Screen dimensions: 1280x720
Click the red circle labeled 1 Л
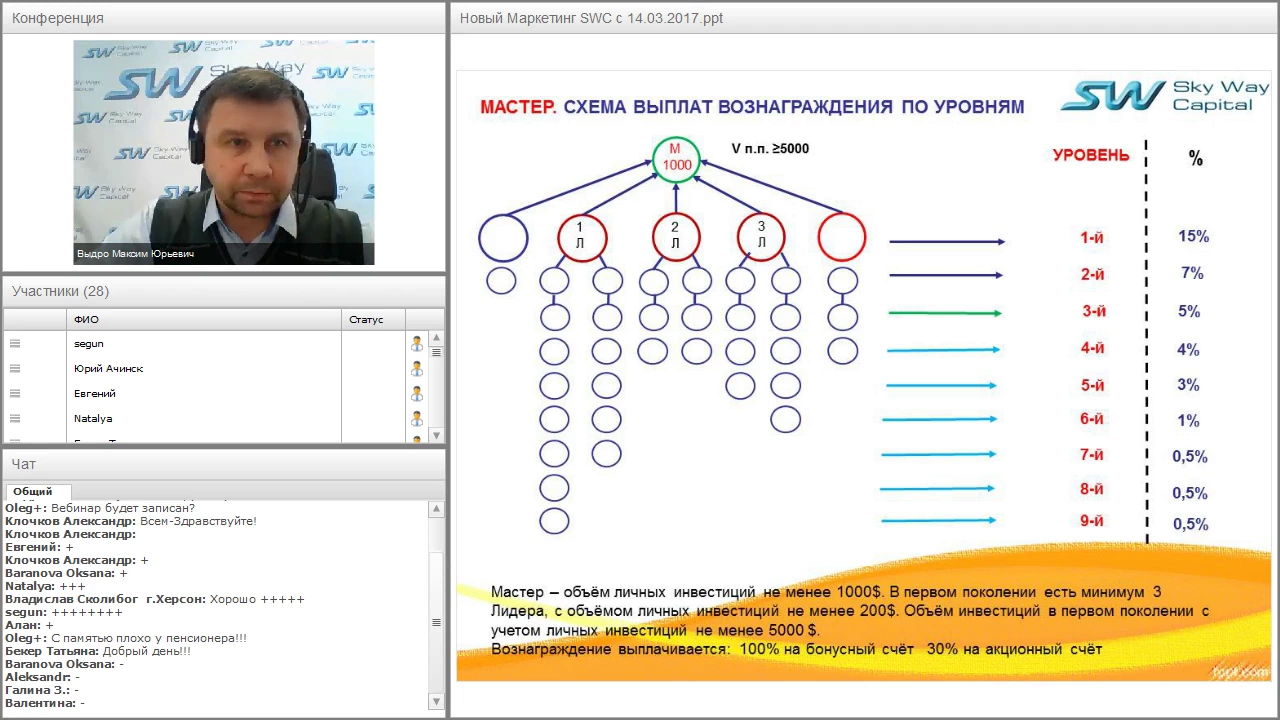point(581,238)
